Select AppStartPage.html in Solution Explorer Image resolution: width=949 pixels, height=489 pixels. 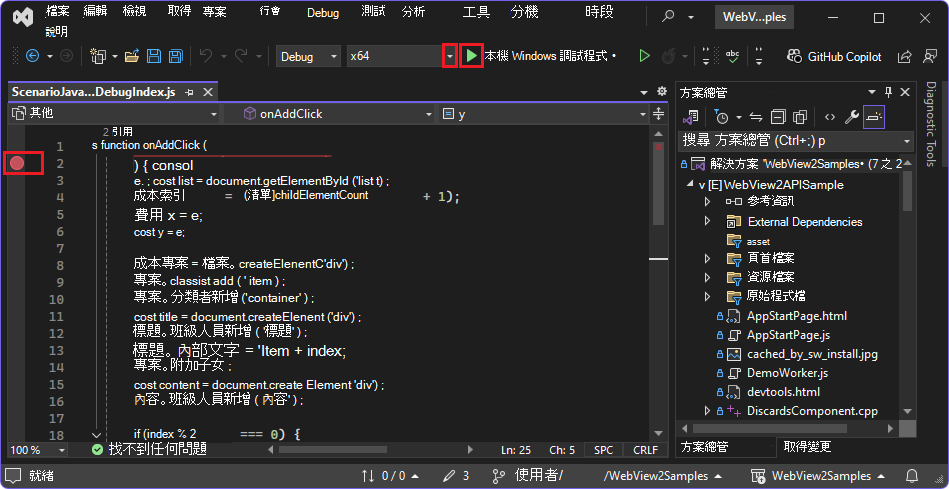coord(796,315)
